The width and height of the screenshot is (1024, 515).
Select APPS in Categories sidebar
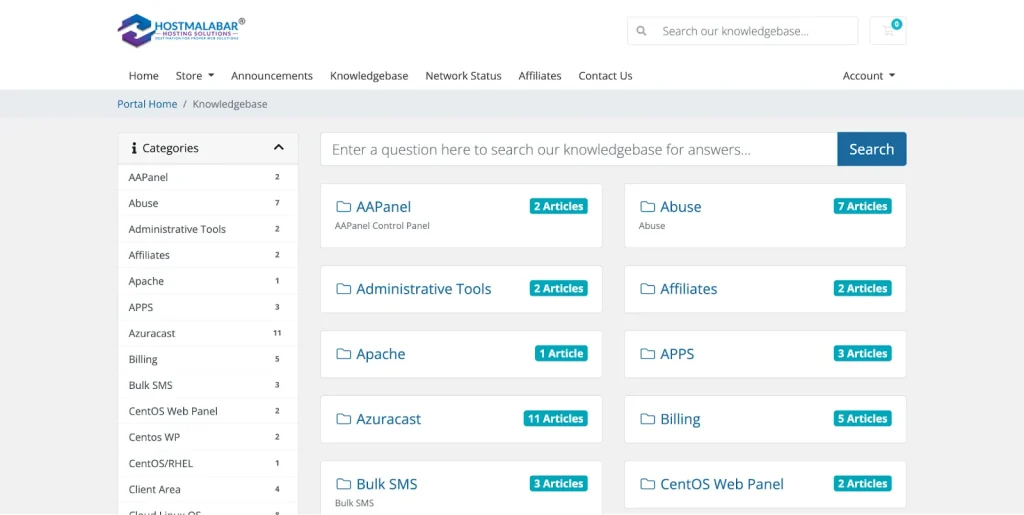[208, 307]
